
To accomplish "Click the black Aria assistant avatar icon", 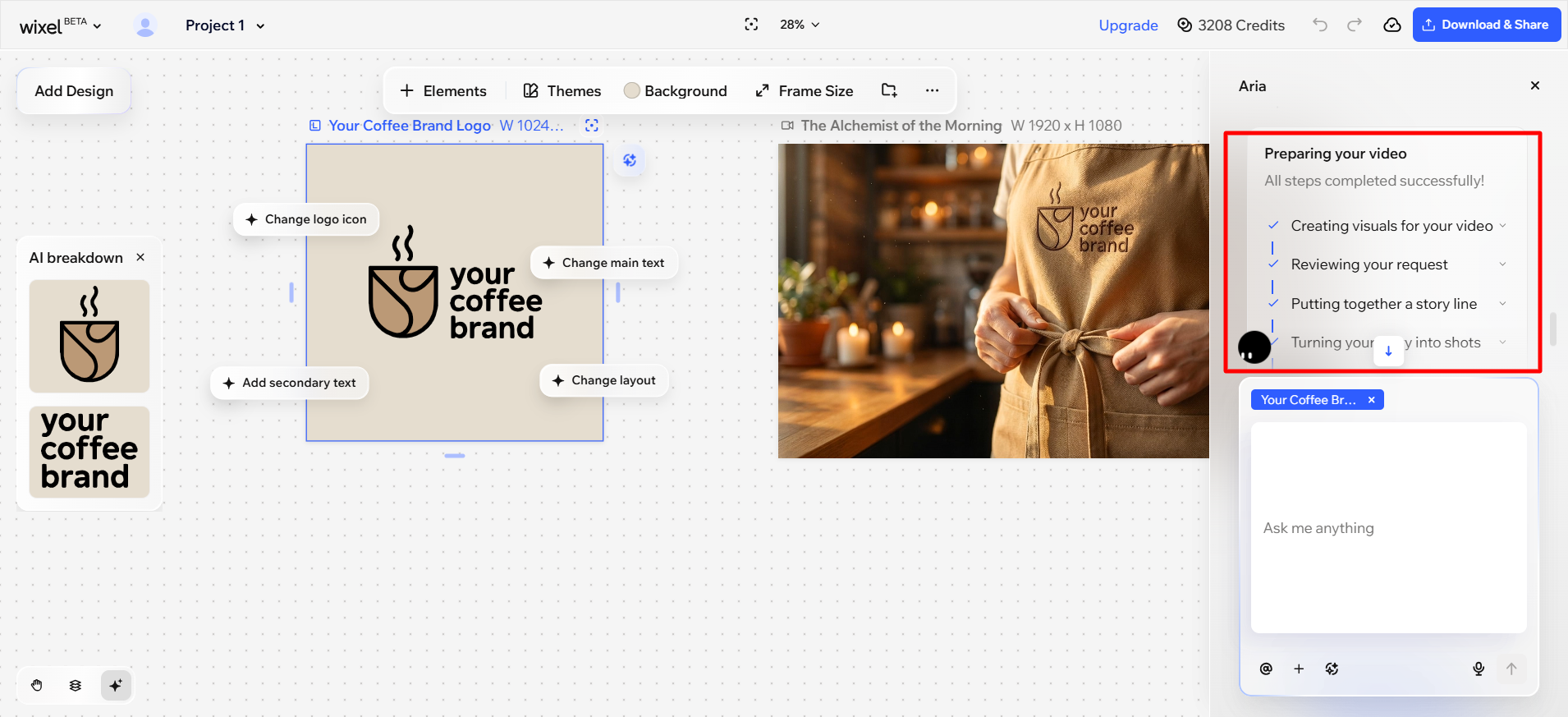I will coord(1254,347).
